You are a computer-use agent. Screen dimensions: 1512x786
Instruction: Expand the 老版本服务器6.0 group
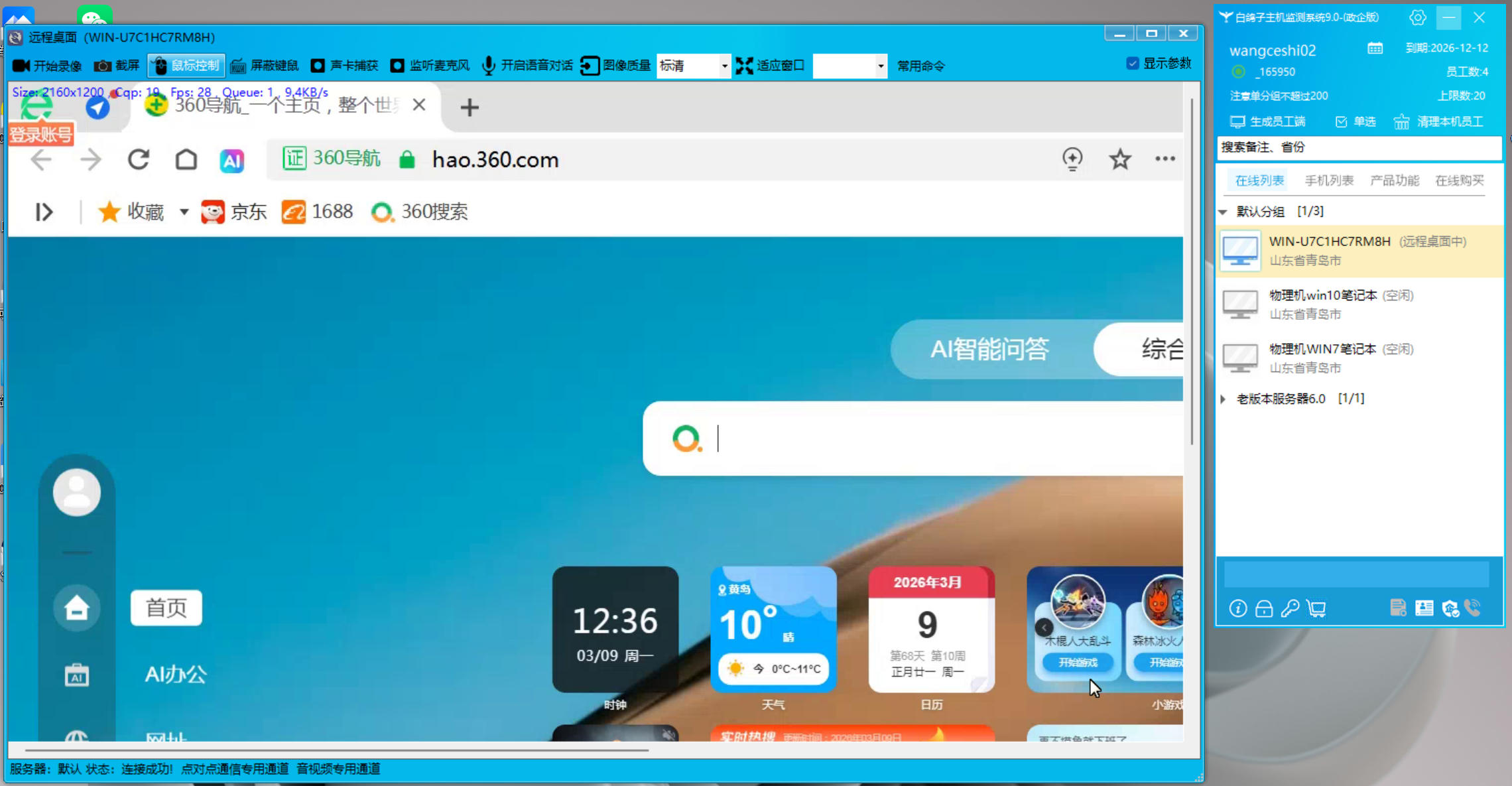click(1224, 399)
